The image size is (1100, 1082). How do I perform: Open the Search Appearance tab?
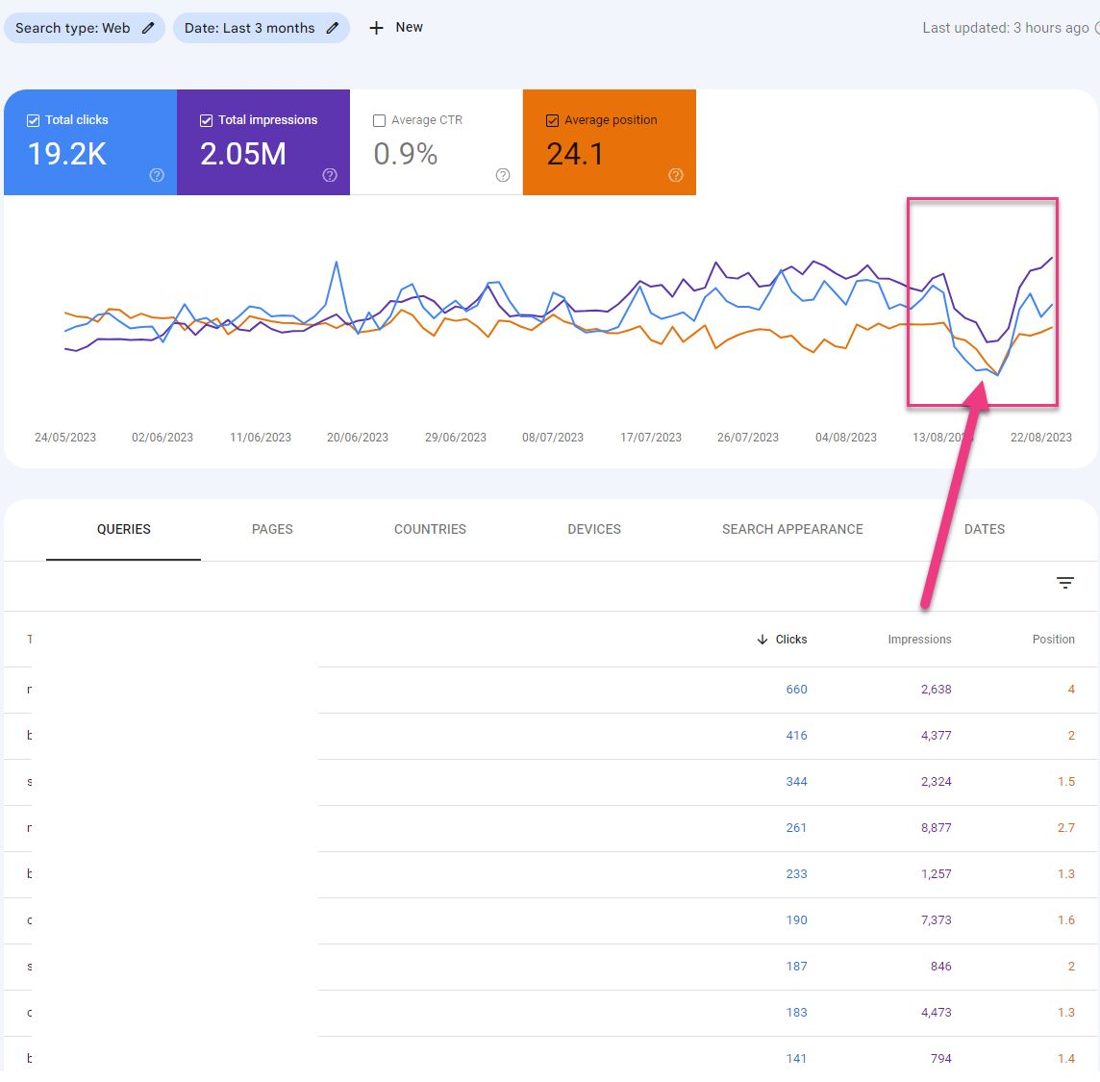[793, 529]
